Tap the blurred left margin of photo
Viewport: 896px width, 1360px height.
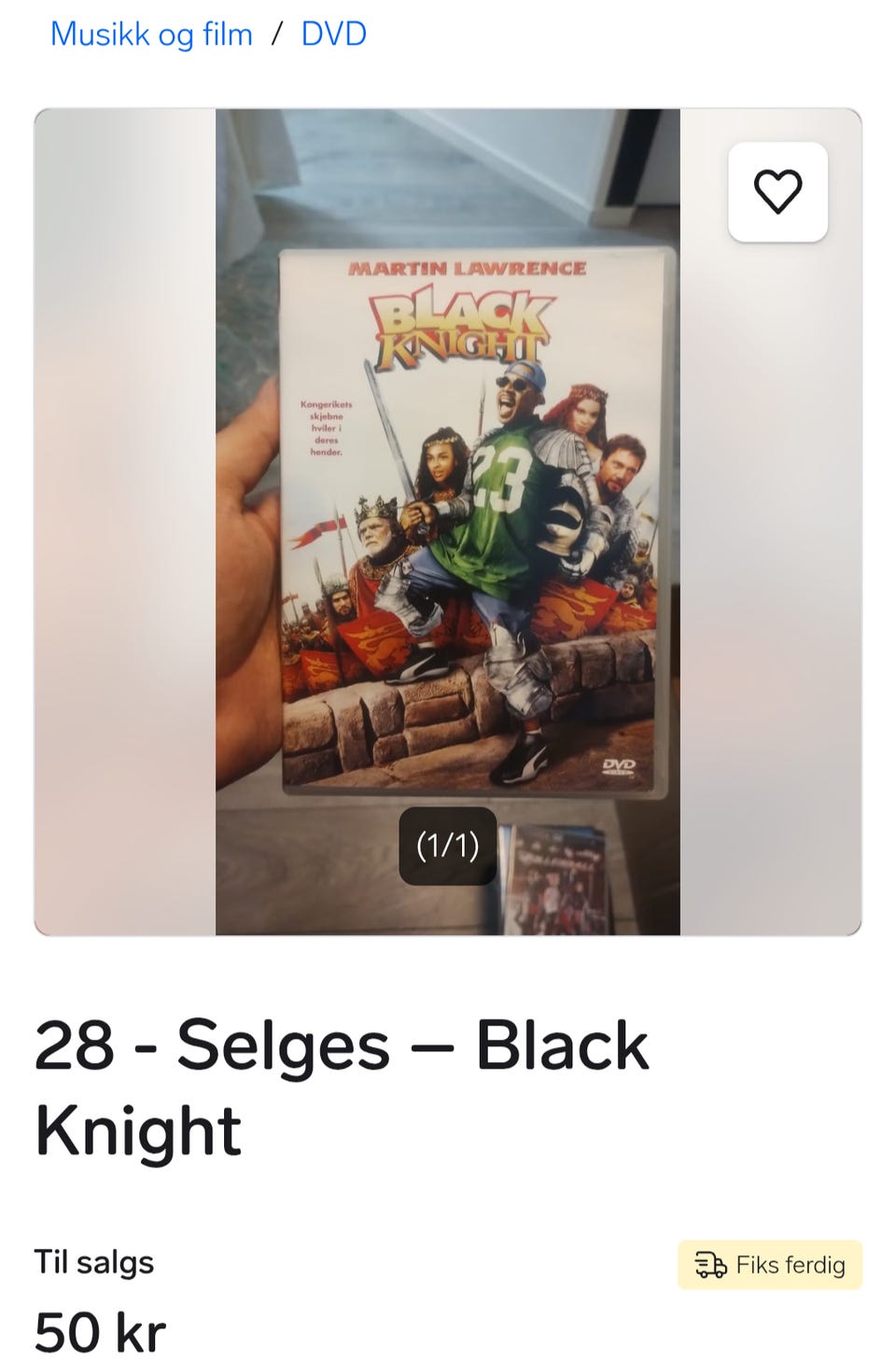click(125, 522)
